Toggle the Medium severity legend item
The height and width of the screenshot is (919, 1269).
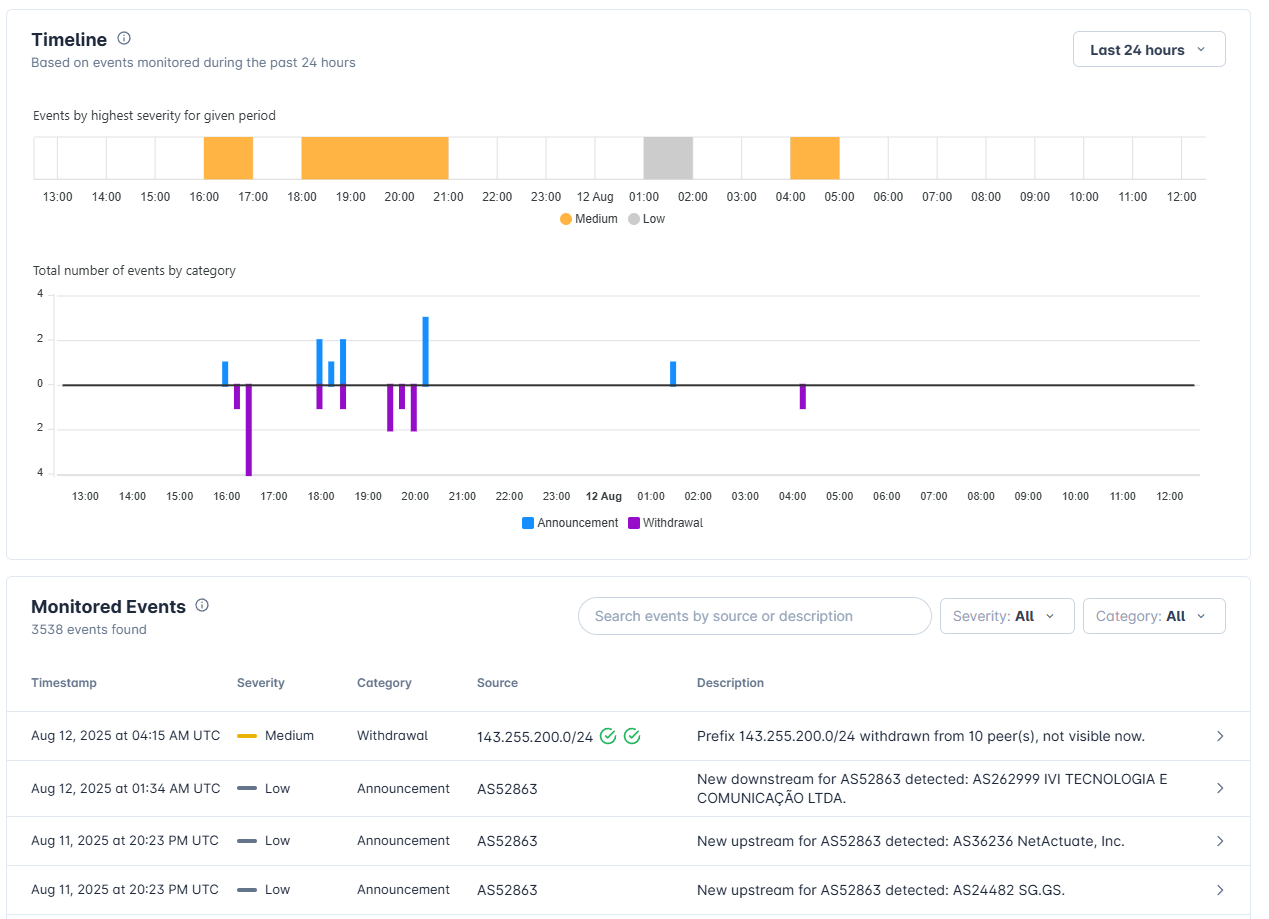pos(589,219)
